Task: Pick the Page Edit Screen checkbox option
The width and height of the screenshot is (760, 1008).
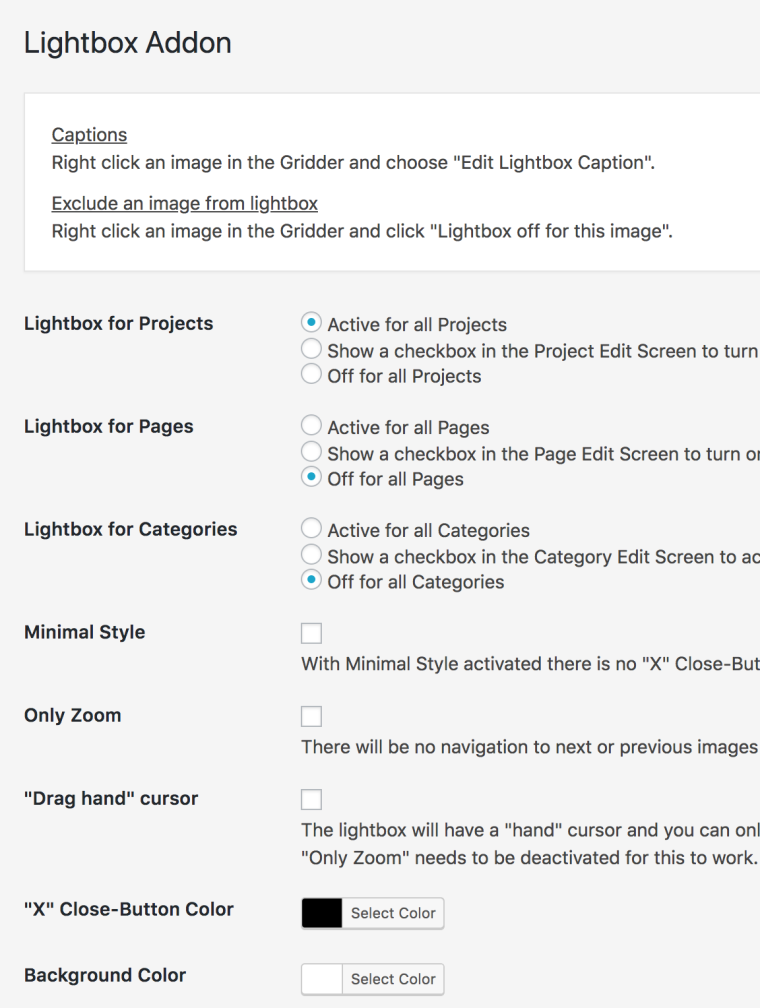Action: coord(311,453)
